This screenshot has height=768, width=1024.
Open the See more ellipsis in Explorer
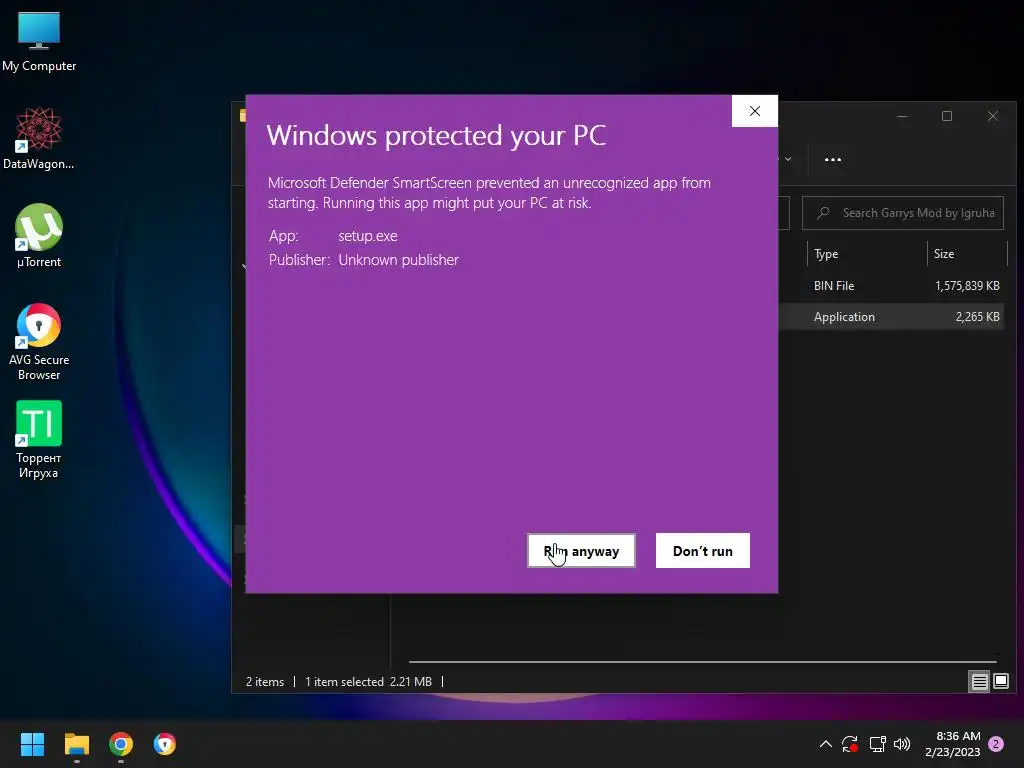click(833, 159)
